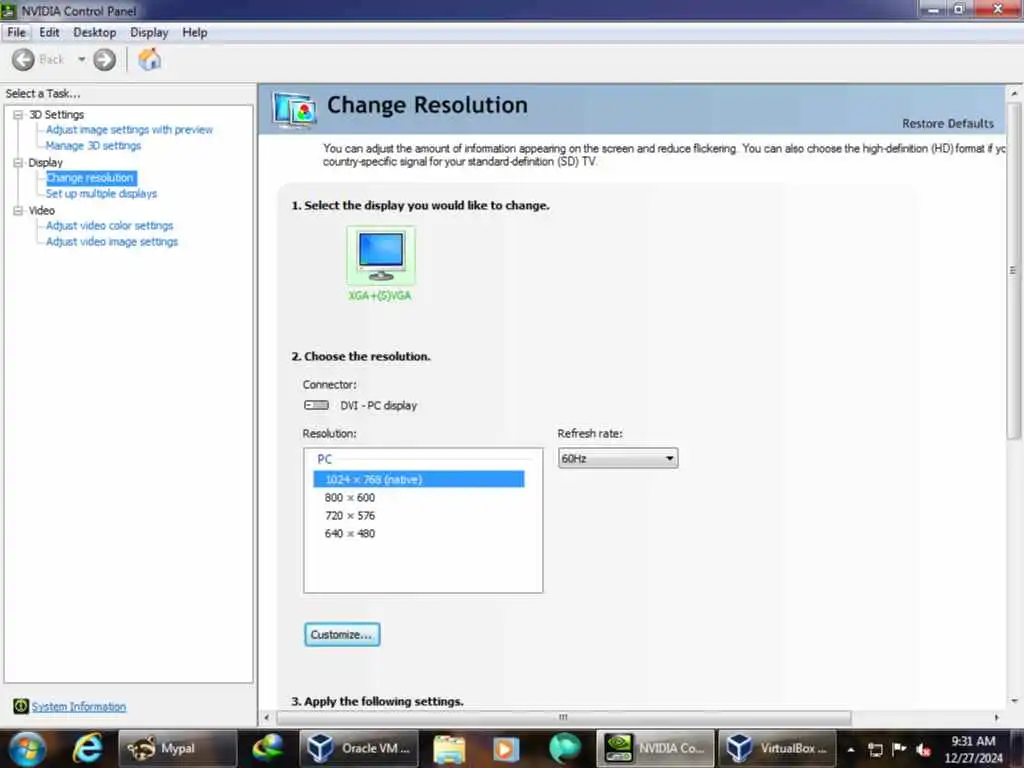Open the File menu
This screenshot has height=768, width=1024.
coord(16,33)
